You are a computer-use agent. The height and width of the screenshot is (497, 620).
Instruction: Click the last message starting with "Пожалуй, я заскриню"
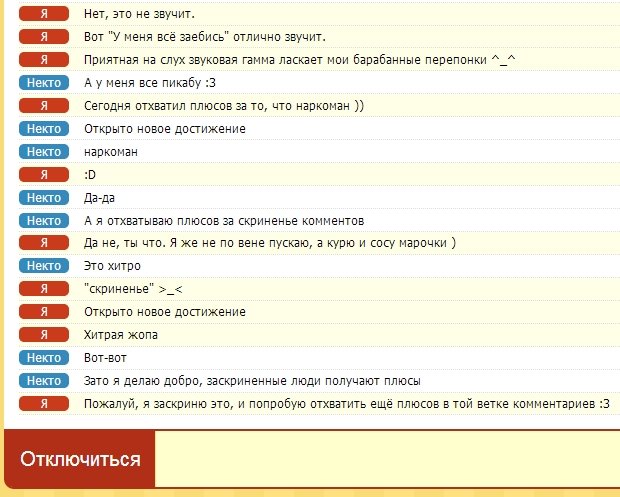pyautogui.click(x=346, y=404)
